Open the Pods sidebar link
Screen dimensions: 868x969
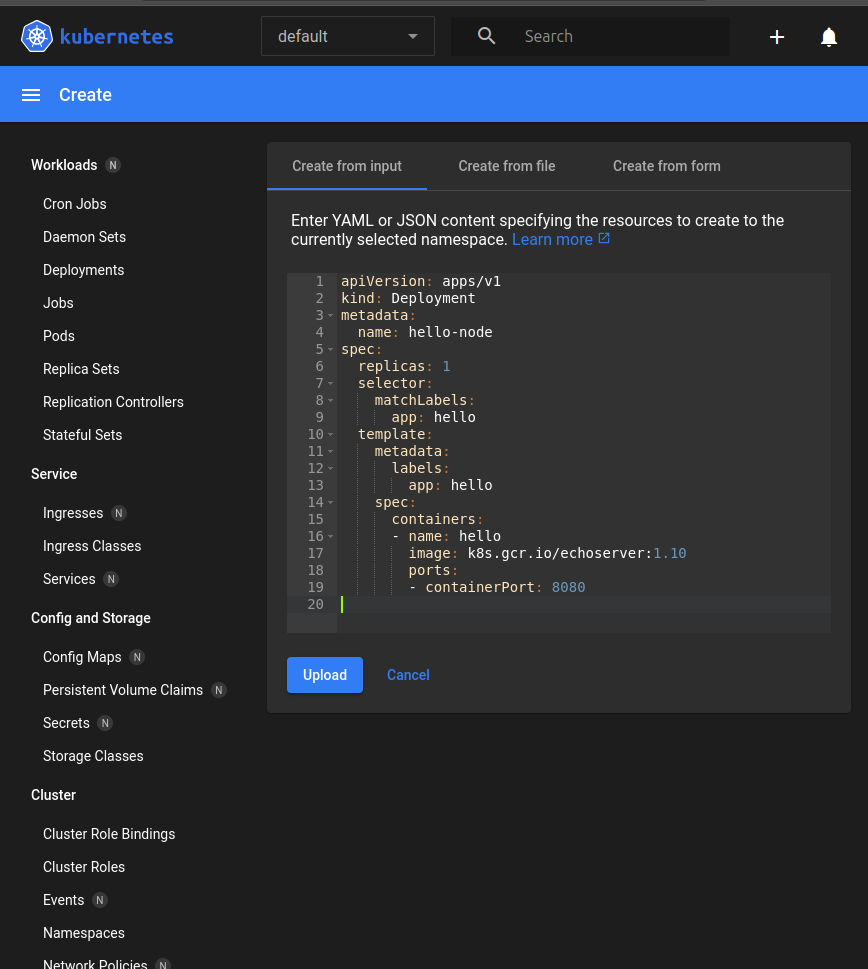[59, 336]
